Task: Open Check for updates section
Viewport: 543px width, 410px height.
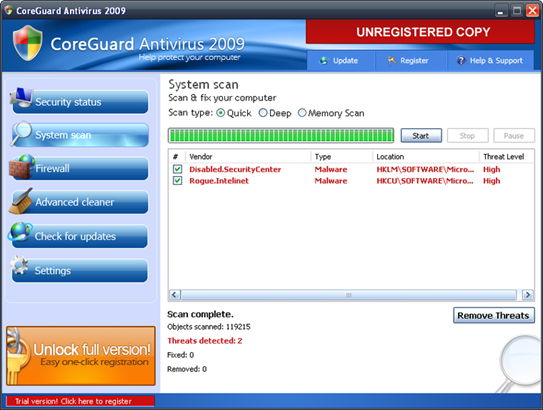Action: (x=80, y=236)
